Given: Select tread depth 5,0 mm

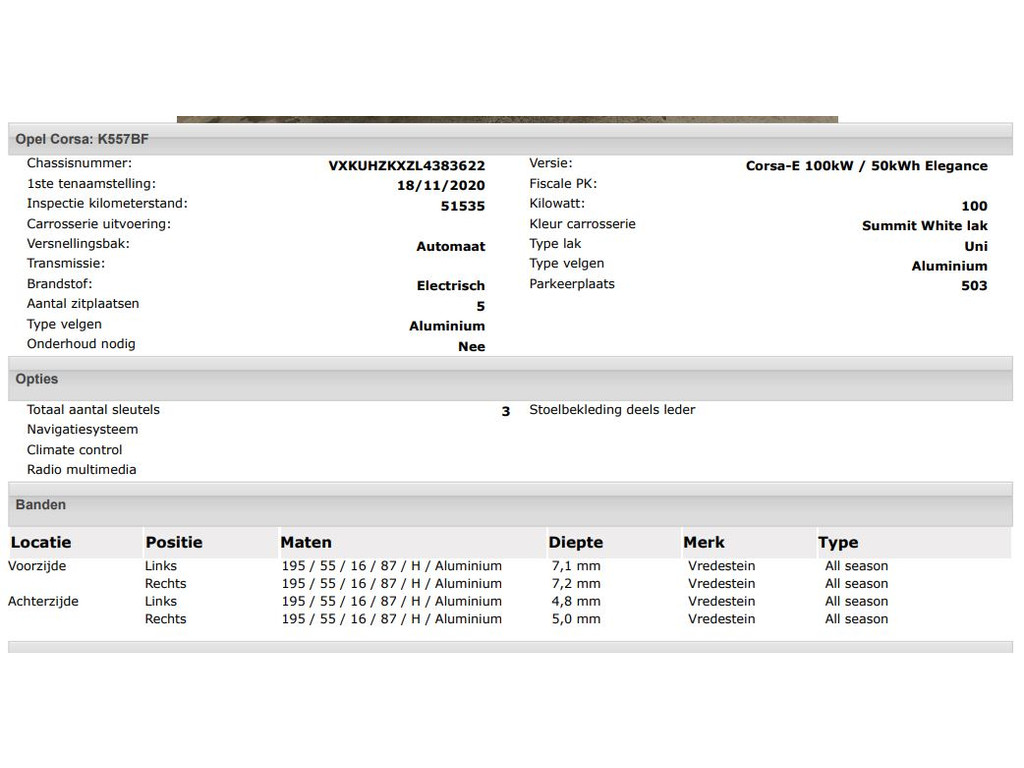Looking at the screenshot, I should 576,619.
